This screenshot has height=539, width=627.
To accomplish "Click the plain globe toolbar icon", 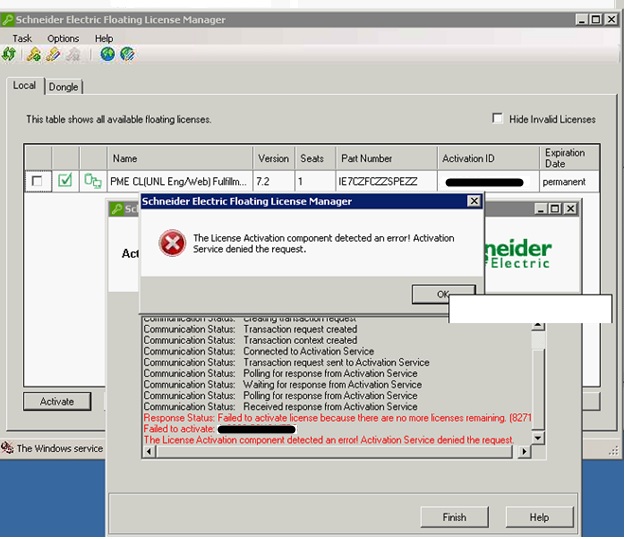I will click(108, 54).
